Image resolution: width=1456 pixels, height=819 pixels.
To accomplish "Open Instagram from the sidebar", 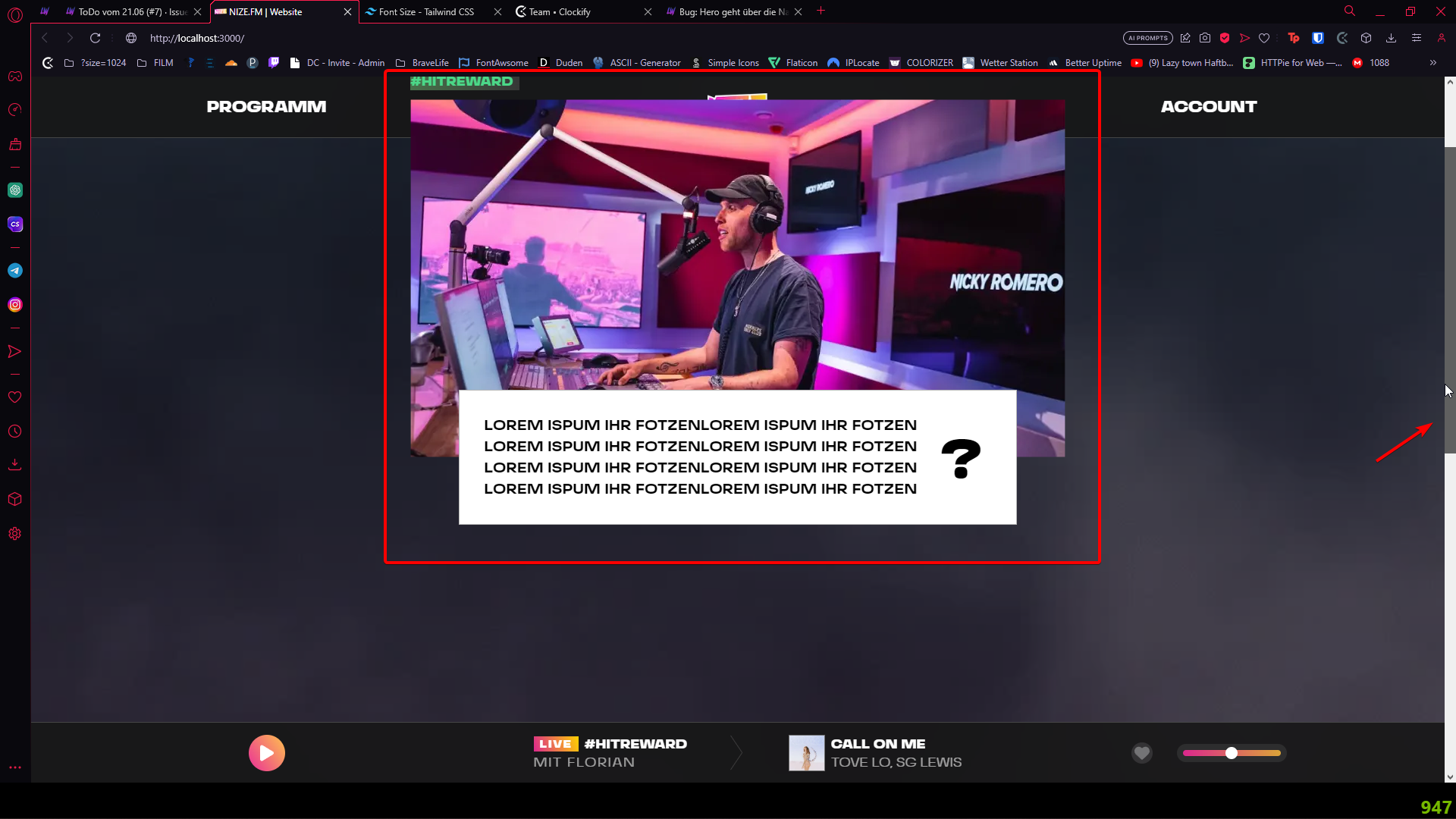I will pos(15,305).
